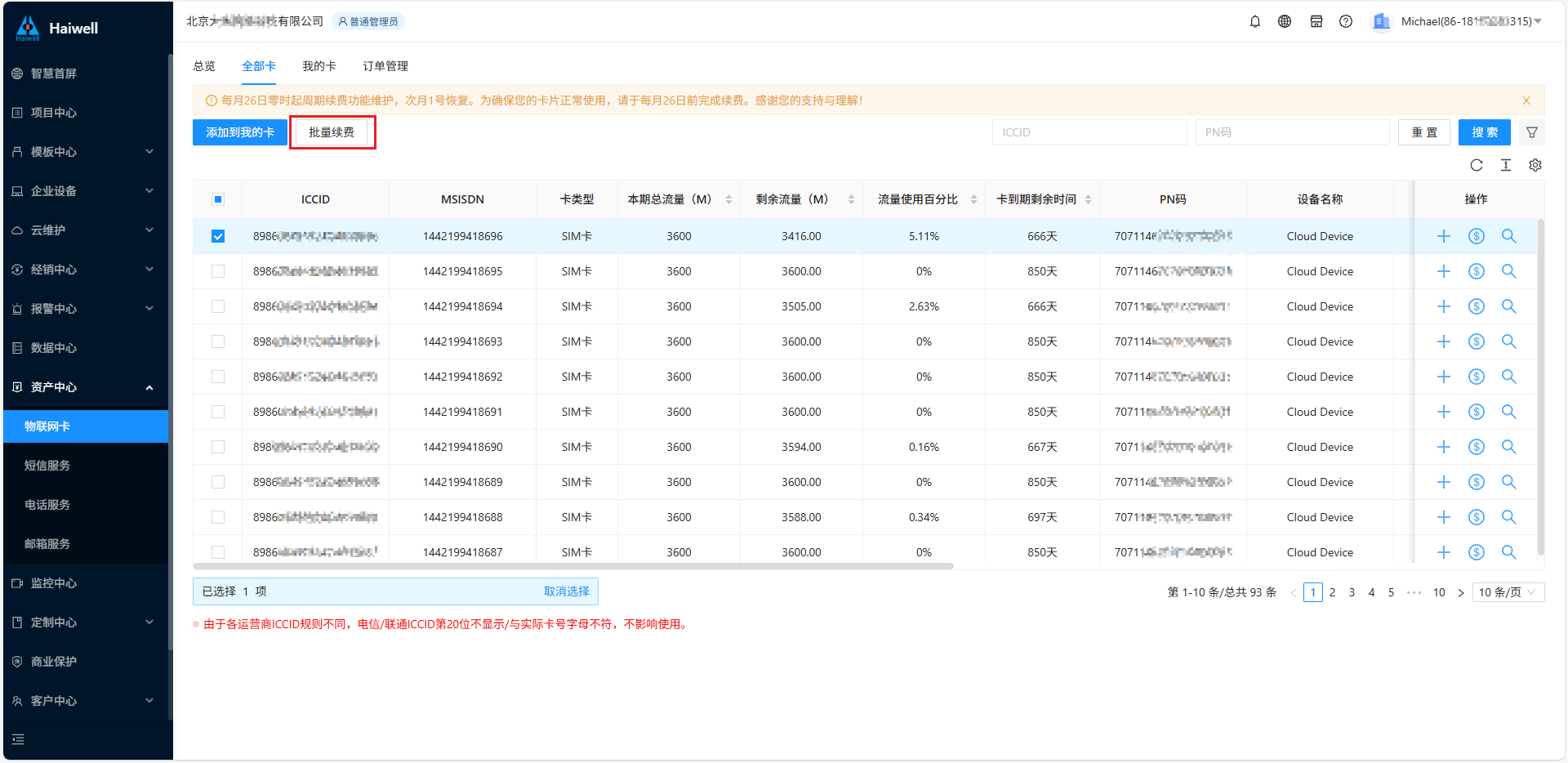Sort by 本期总流量 column arrows
The height and width of the screenshot is (763, 1568).
tap(728, 199)
